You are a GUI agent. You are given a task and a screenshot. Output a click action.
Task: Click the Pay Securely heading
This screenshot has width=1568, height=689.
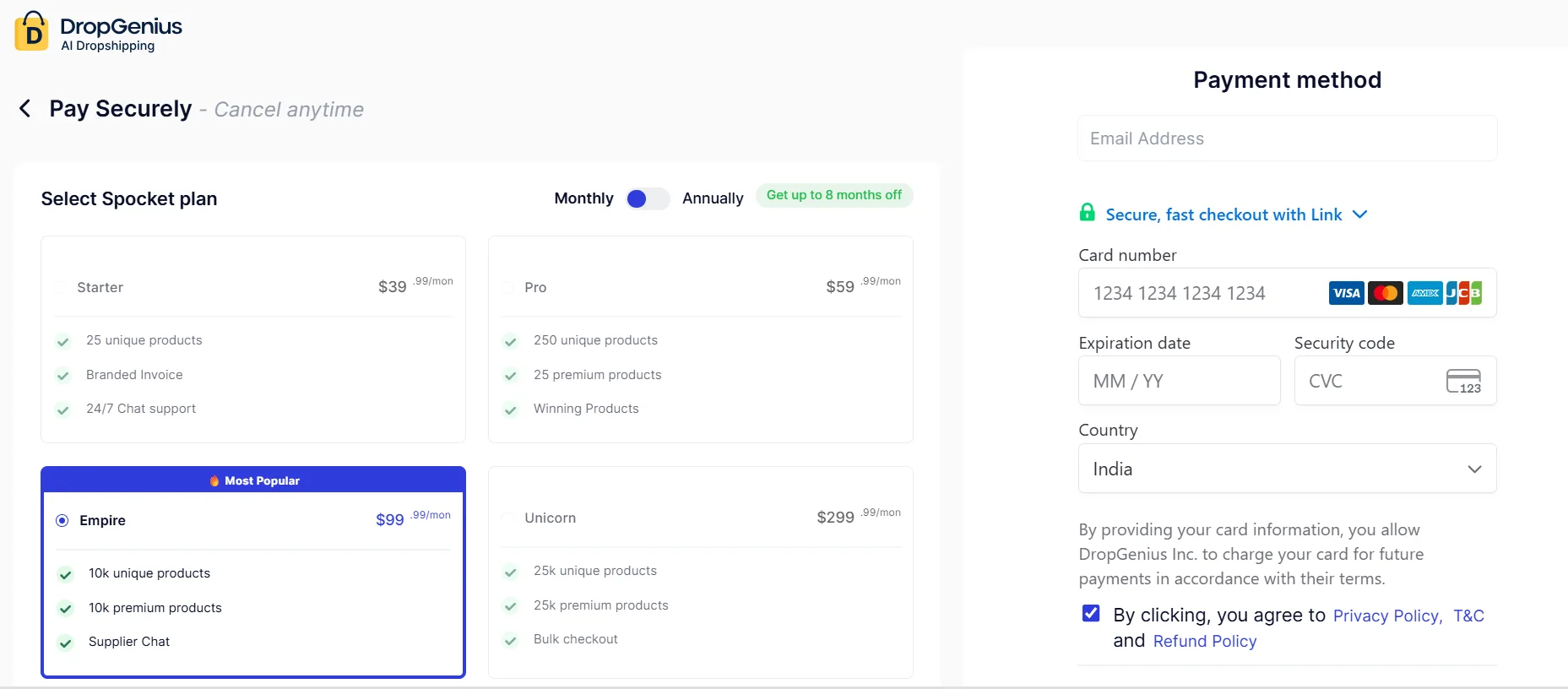point(121,109)
